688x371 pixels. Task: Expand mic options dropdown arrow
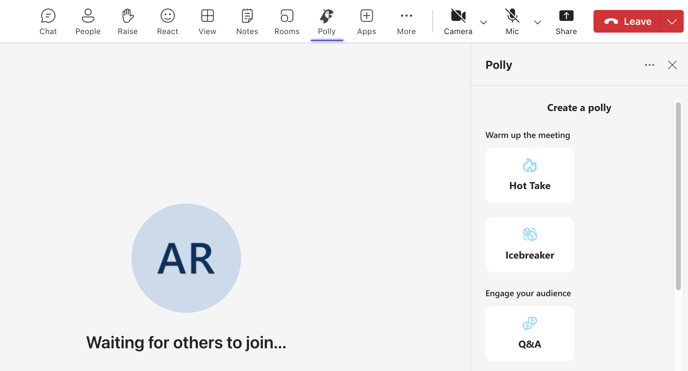point(538,22)
